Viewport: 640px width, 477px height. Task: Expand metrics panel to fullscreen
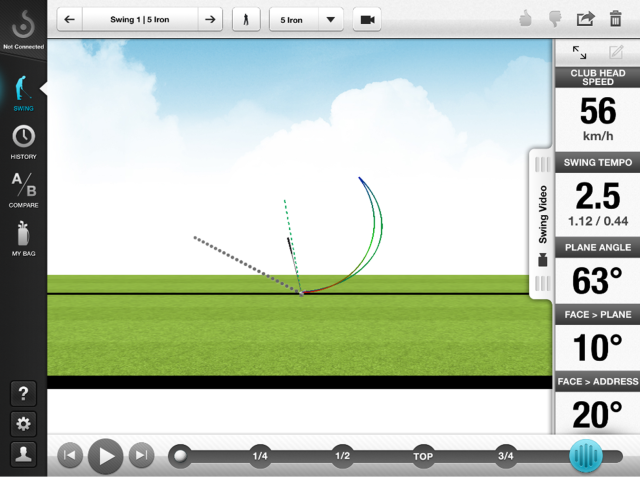click(x=579, y=53)
